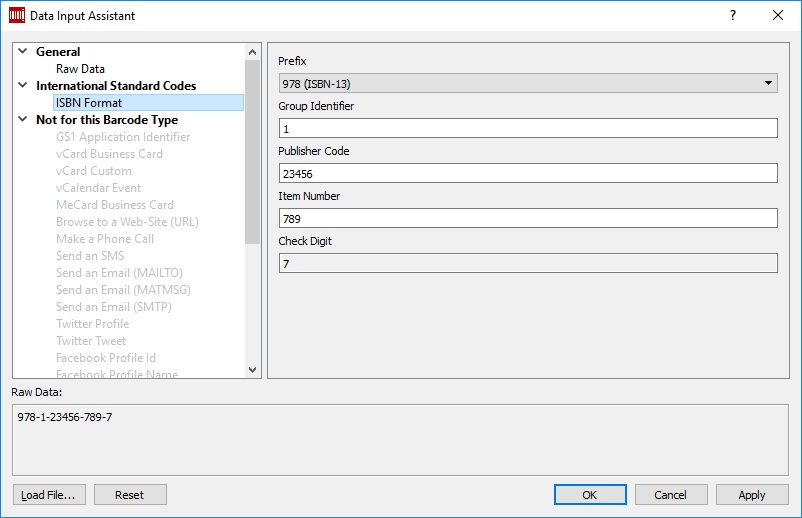This screenshot has height=518, width=802.
Task: Click the tree list scrollbar thumb
Action: tap(252, 152)
